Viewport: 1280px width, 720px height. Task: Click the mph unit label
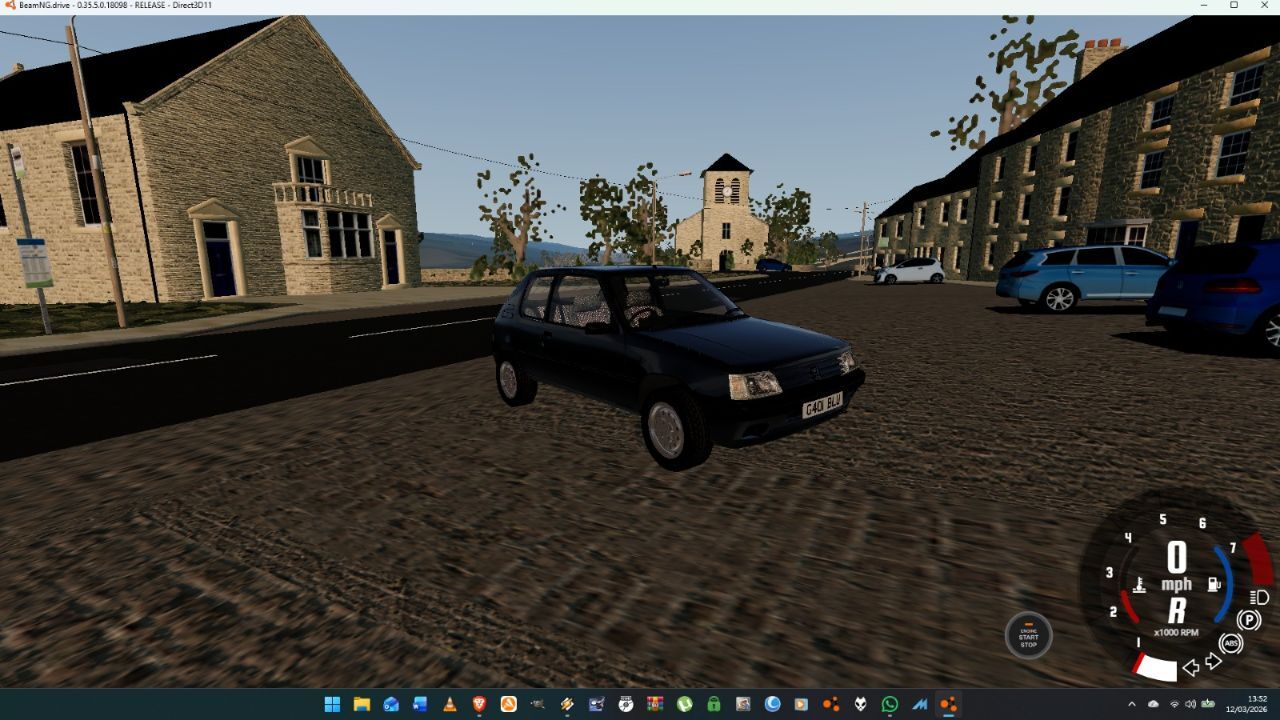point(1177,584)
